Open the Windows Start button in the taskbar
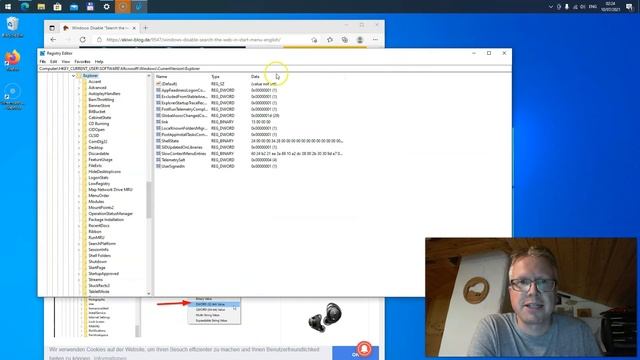This screenshot has width=640, height=360. point(8,7)
